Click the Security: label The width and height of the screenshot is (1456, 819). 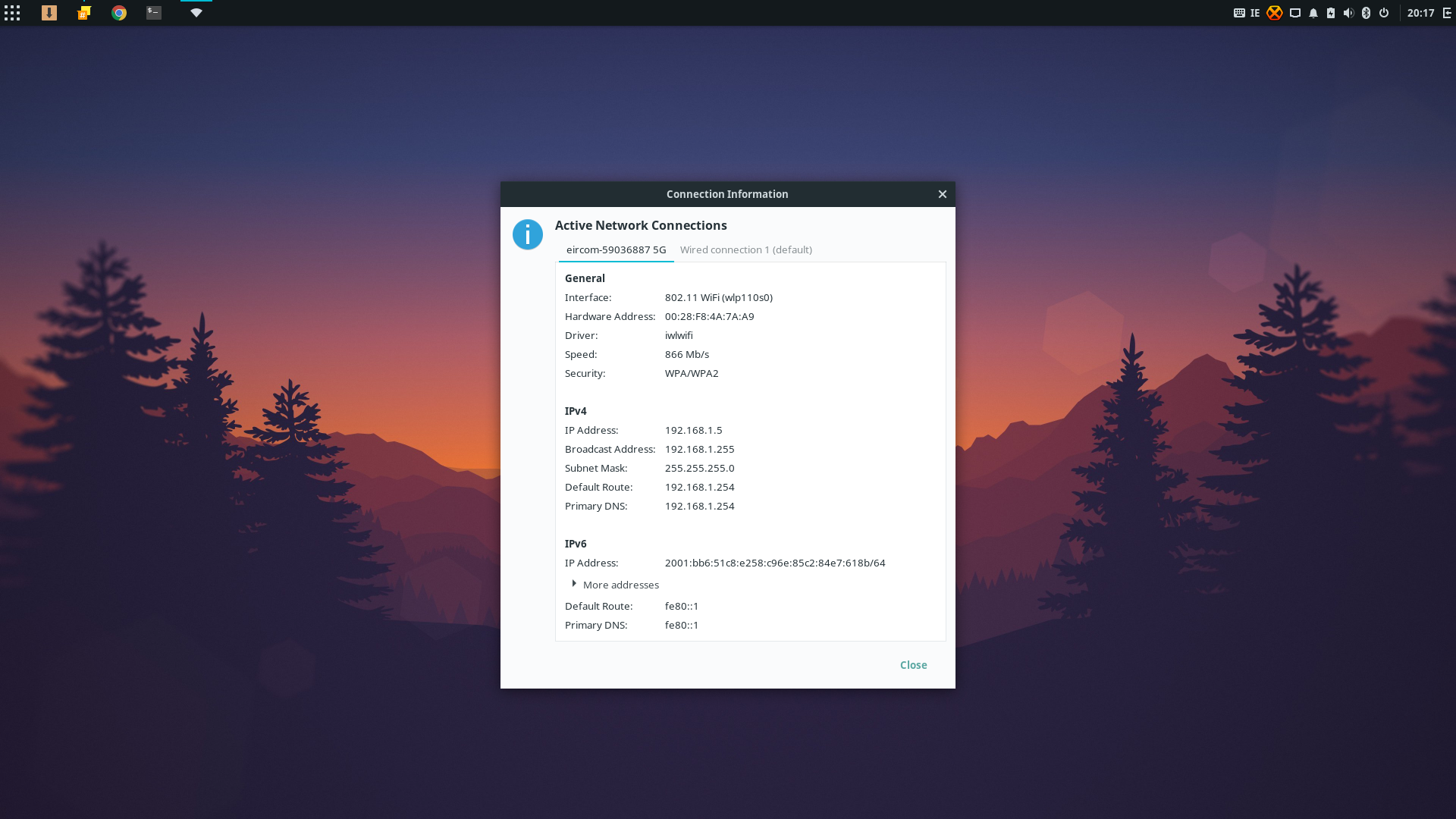[585, 373]
